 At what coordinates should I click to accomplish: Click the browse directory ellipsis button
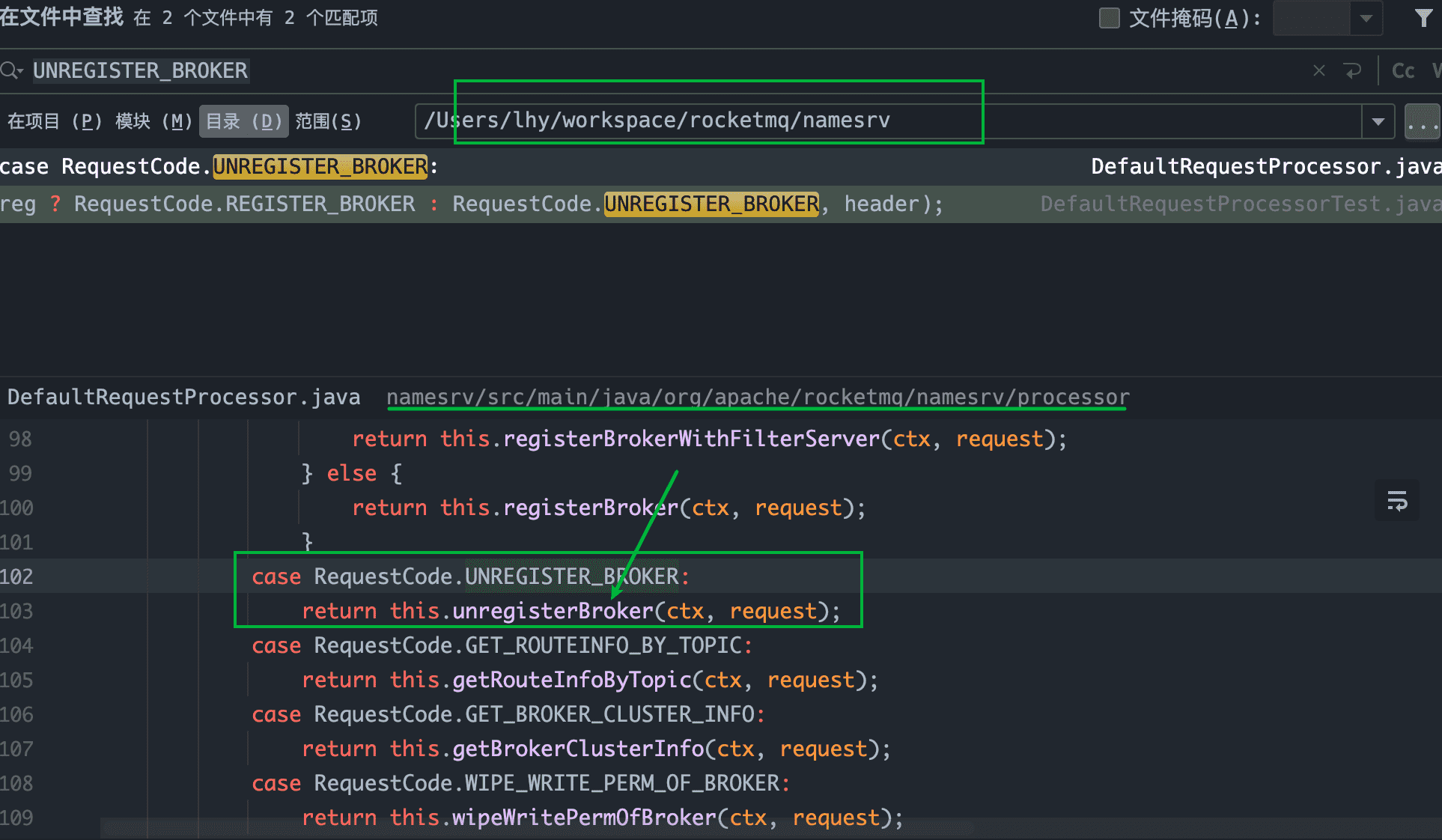[x=1422, y=121]
